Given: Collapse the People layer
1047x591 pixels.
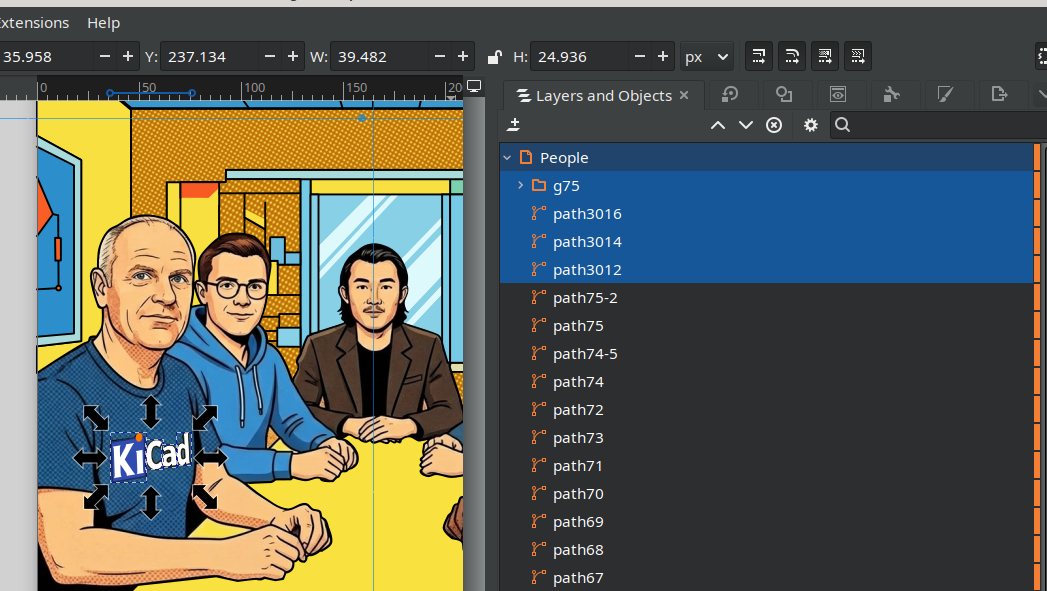Looking at the screenshot, I should [507, 157].
